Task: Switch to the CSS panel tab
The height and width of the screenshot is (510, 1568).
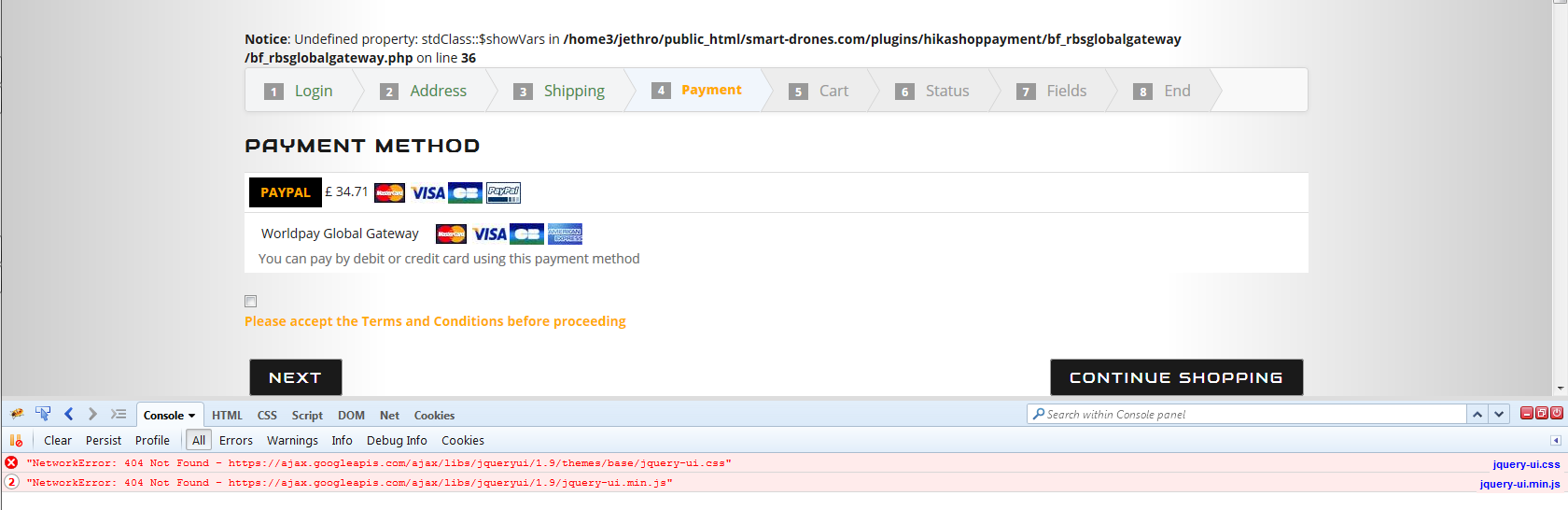Action: 267,416
